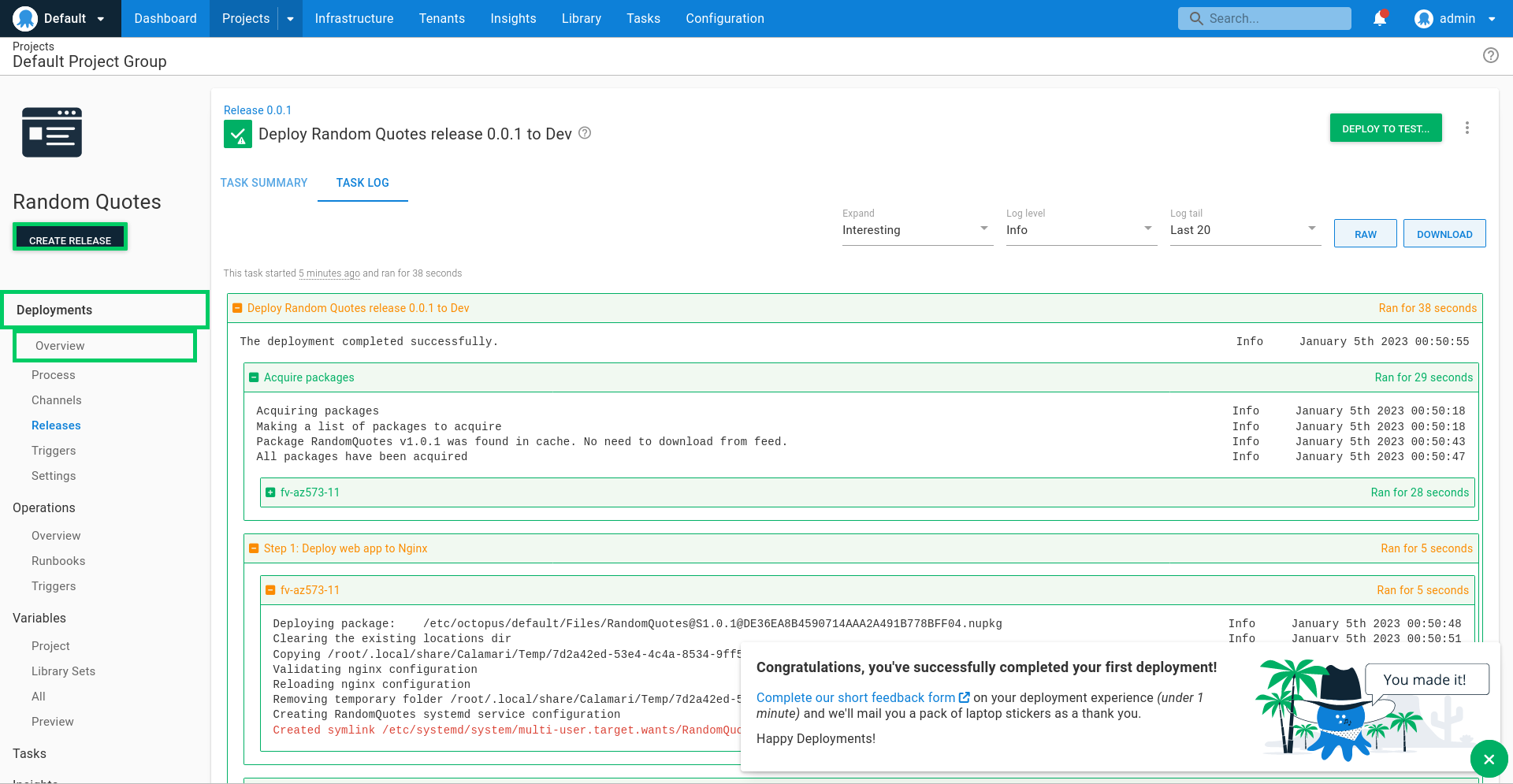Click Deploy to Test button

pyautogui.click(x=1385, y=128)
